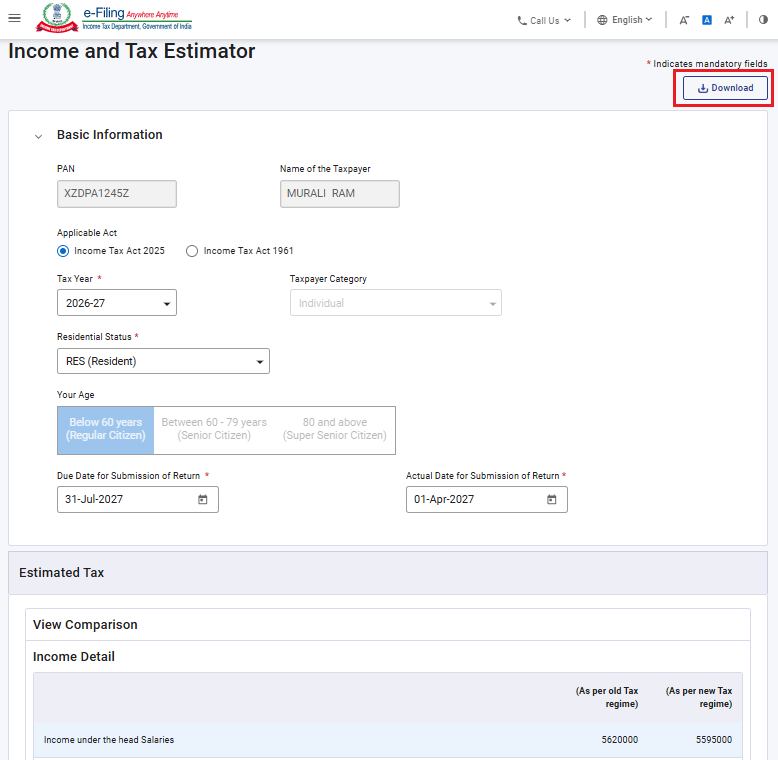Open the Tax Year 2026-27 dropdown
778x760 pixels.
pyautogui.click(x=117, y=303)
